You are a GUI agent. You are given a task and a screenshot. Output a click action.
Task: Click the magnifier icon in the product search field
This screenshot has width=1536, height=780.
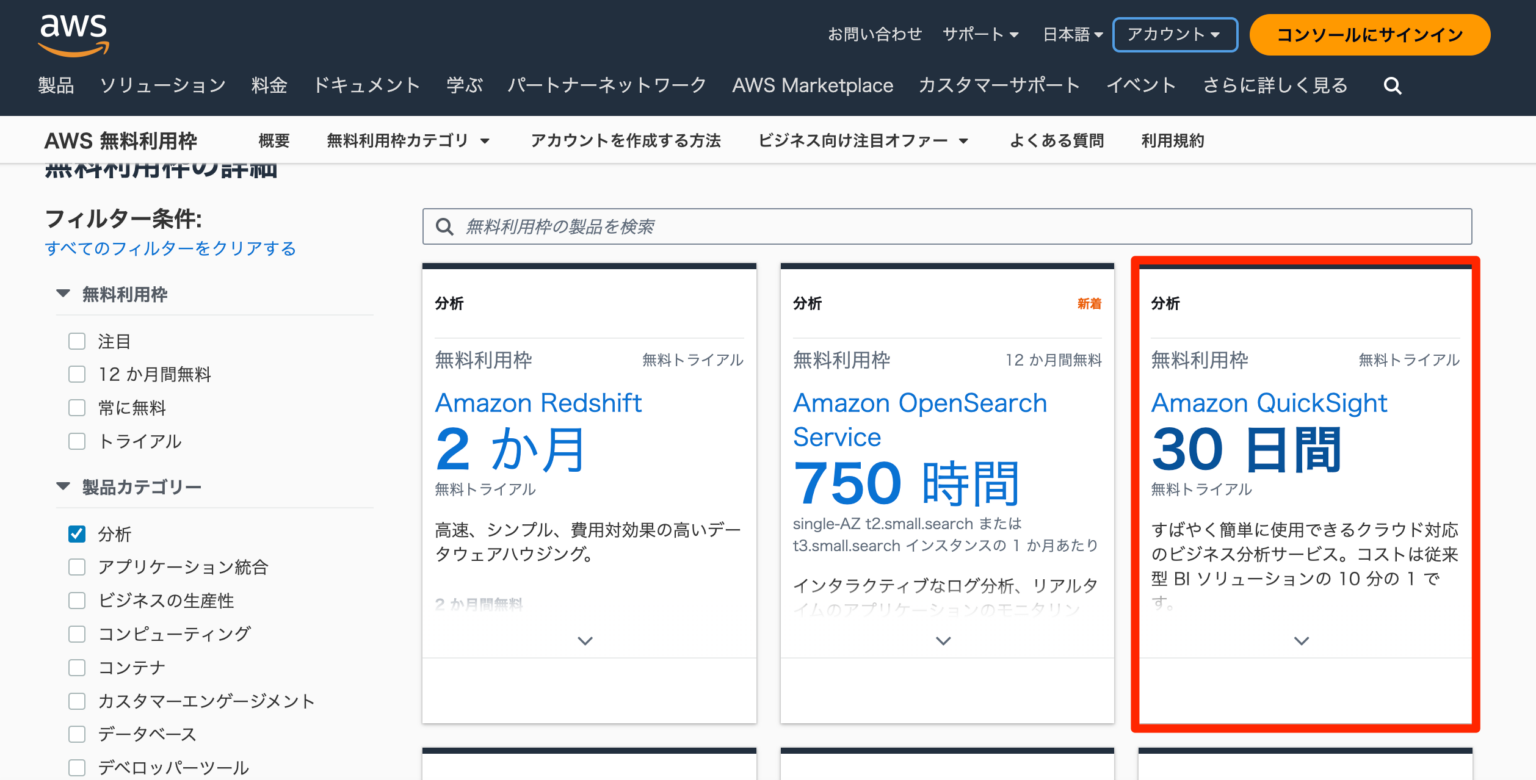coord(445,226)
